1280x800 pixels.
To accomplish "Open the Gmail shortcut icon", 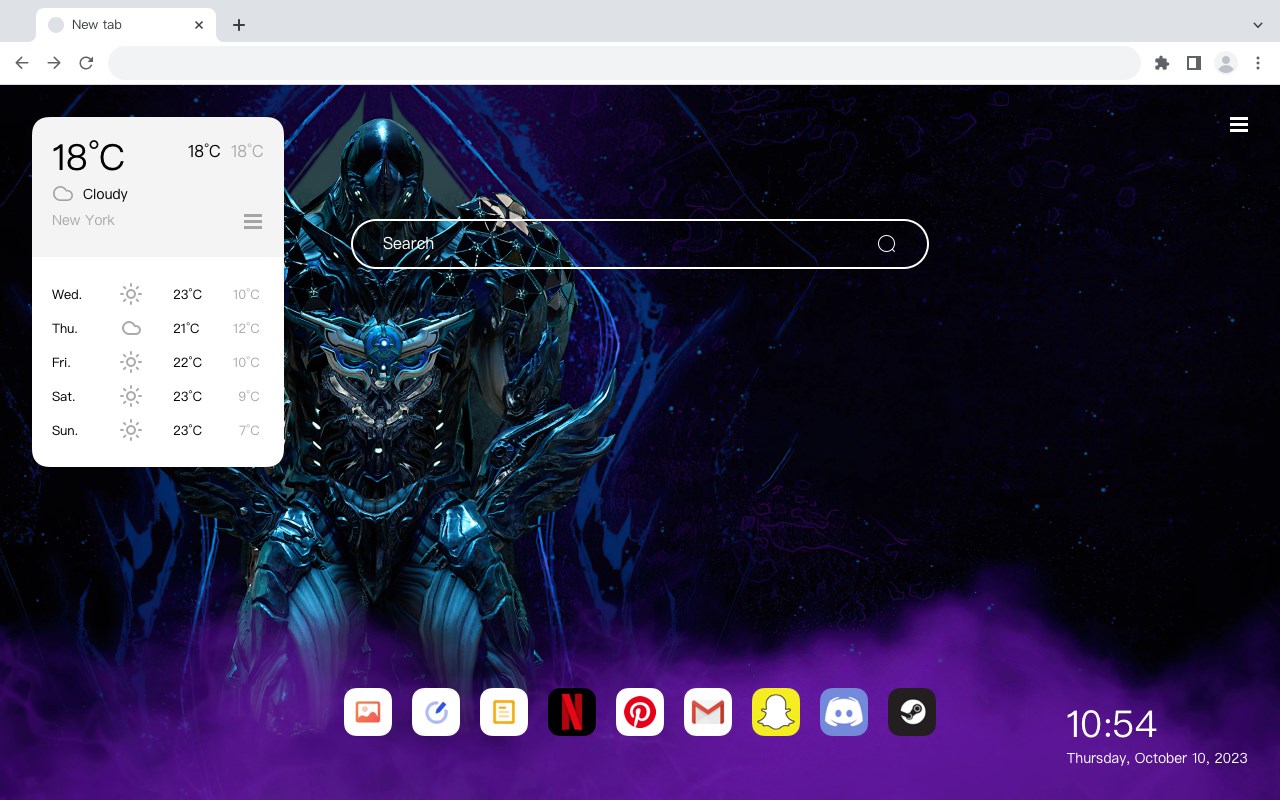I will pos(708,712).
